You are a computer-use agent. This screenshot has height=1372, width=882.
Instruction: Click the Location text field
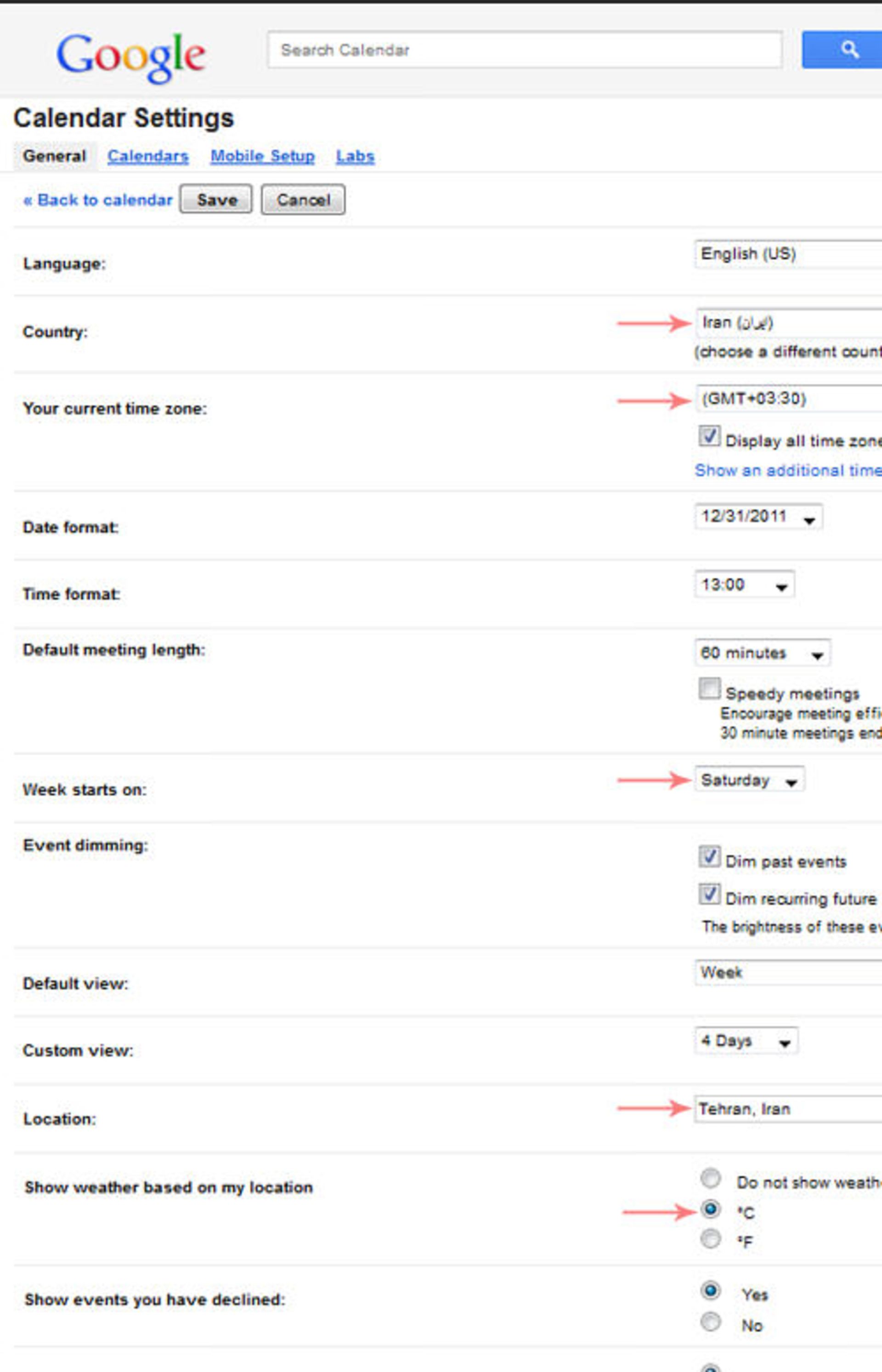(787, 1109)
